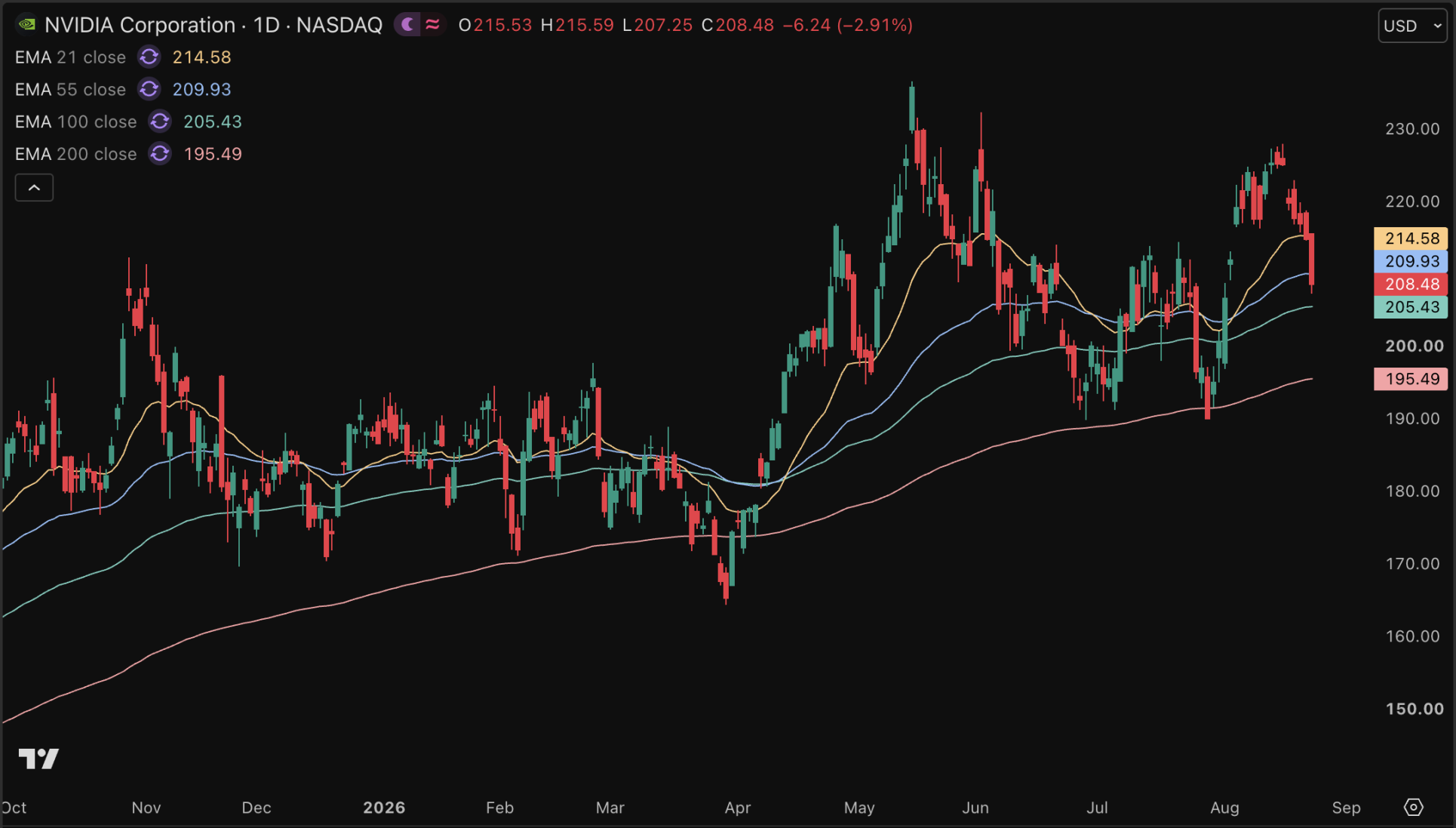Click the open price O215.53 in header

click(495, 25)
